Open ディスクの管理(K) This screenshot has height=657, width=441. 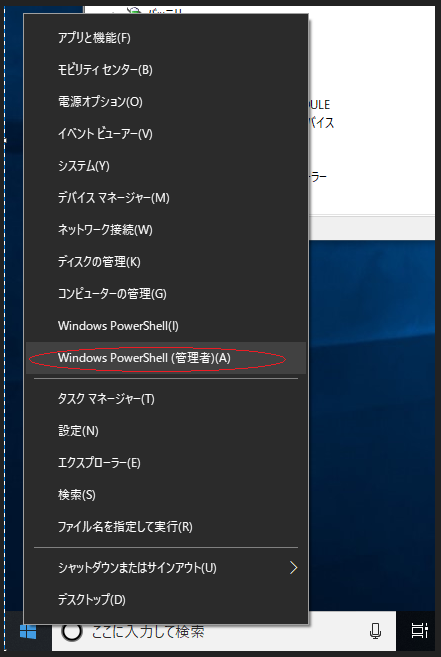pyautogui.click(x=166, y=262)
